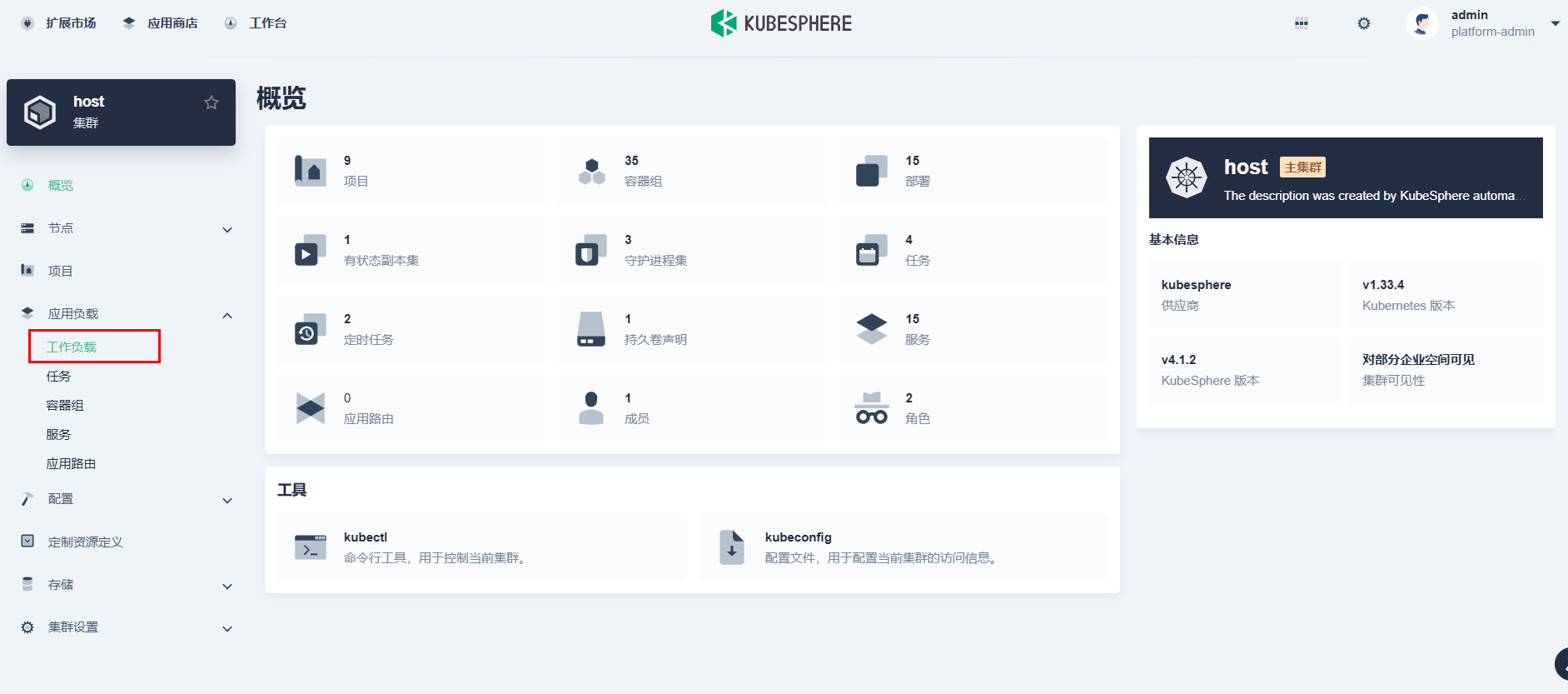Viewport: 1568px width, 694px height.
Task: Open the 35 容器组 card label
Action: (644, 181)
